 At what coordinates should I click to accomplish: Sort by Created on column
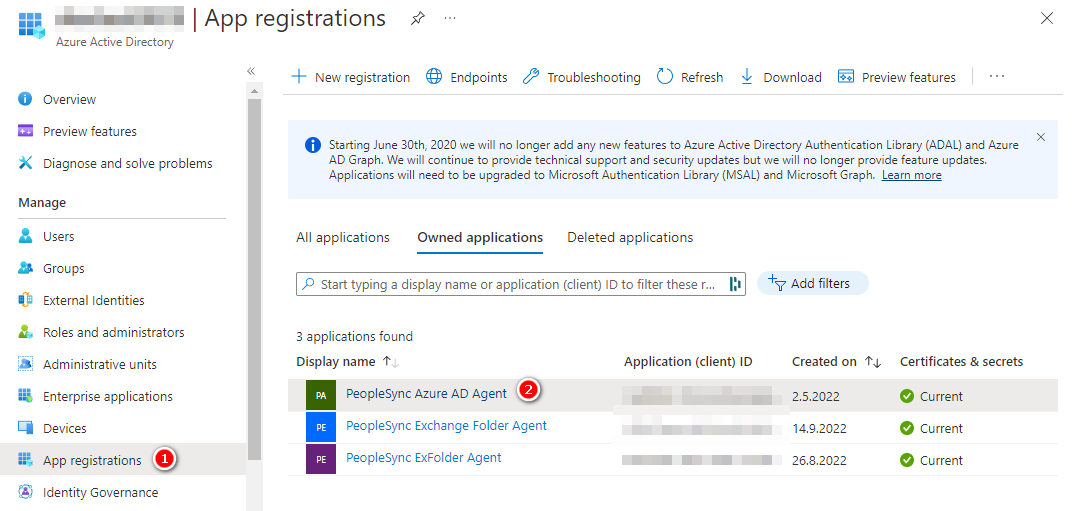(x=837, y=362)
